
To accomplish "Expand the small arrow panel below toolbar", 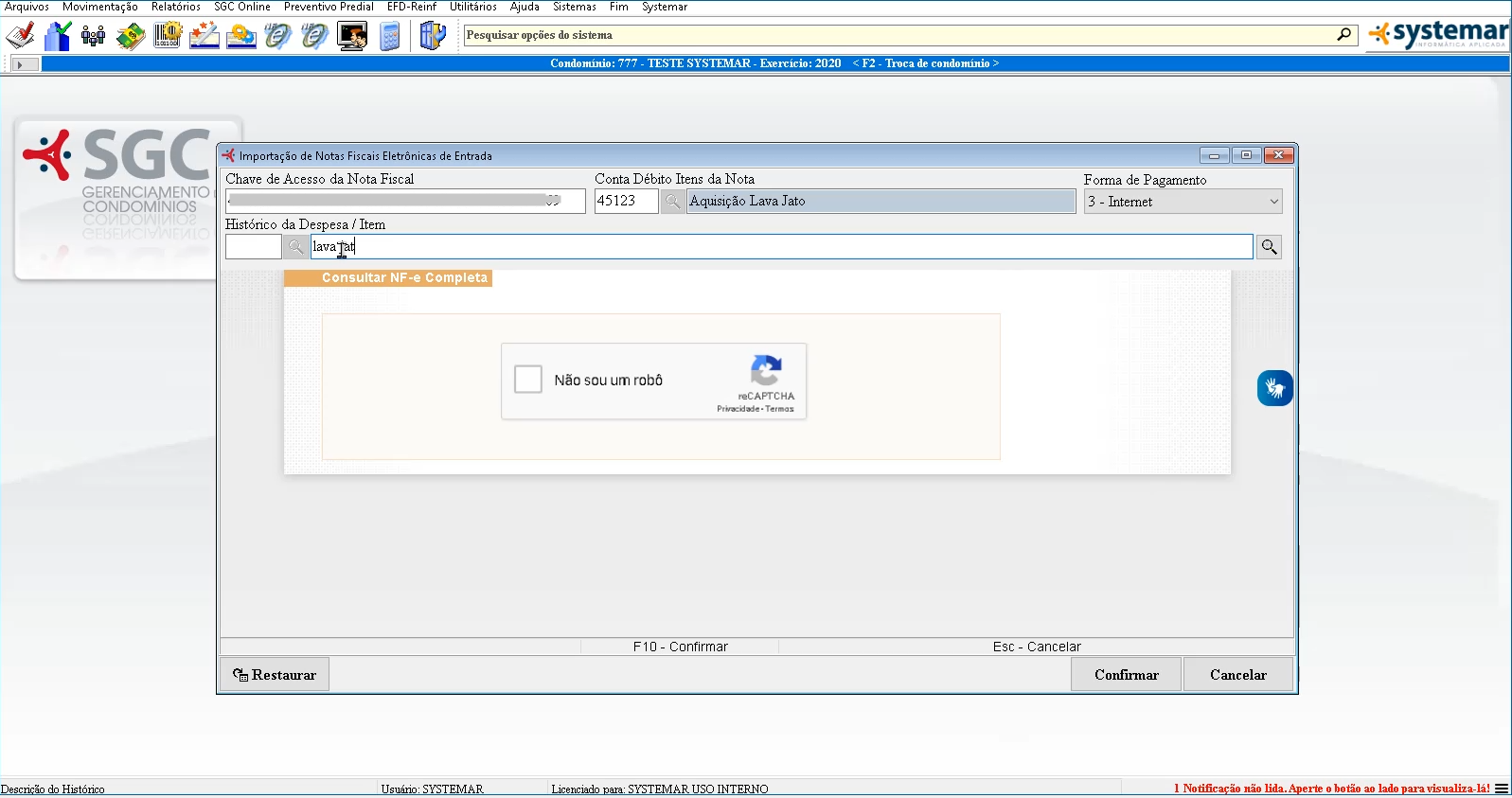I will [23, 64].
